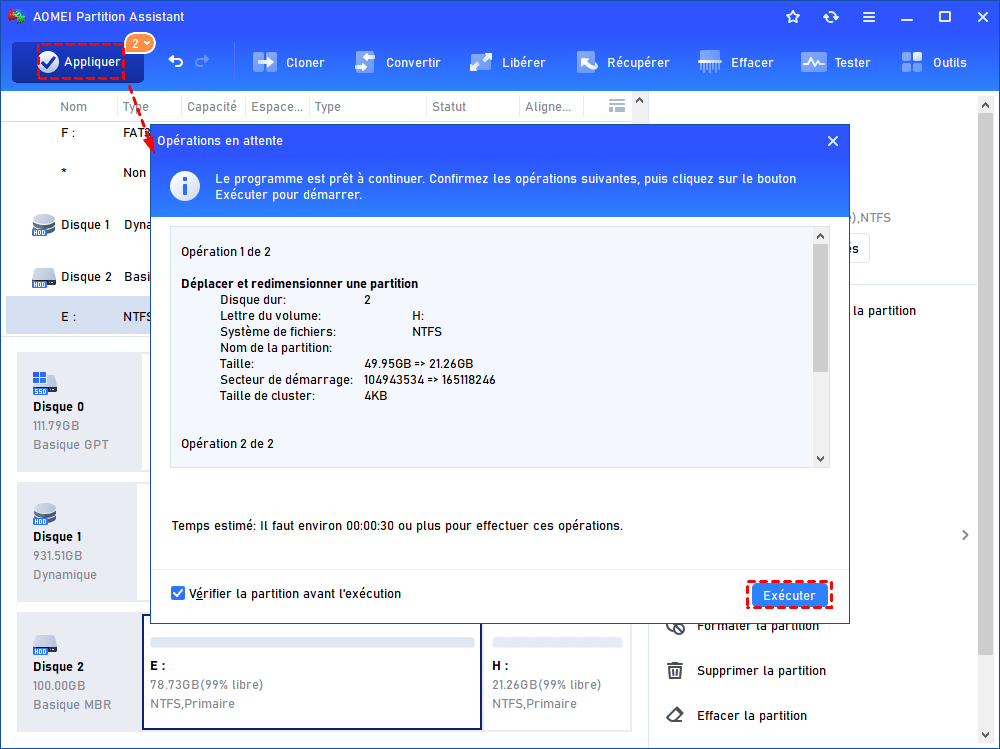Click the Opération 2 de 2 text
1000x749 pixels.
pyautogui.click(x=227, y=443)
